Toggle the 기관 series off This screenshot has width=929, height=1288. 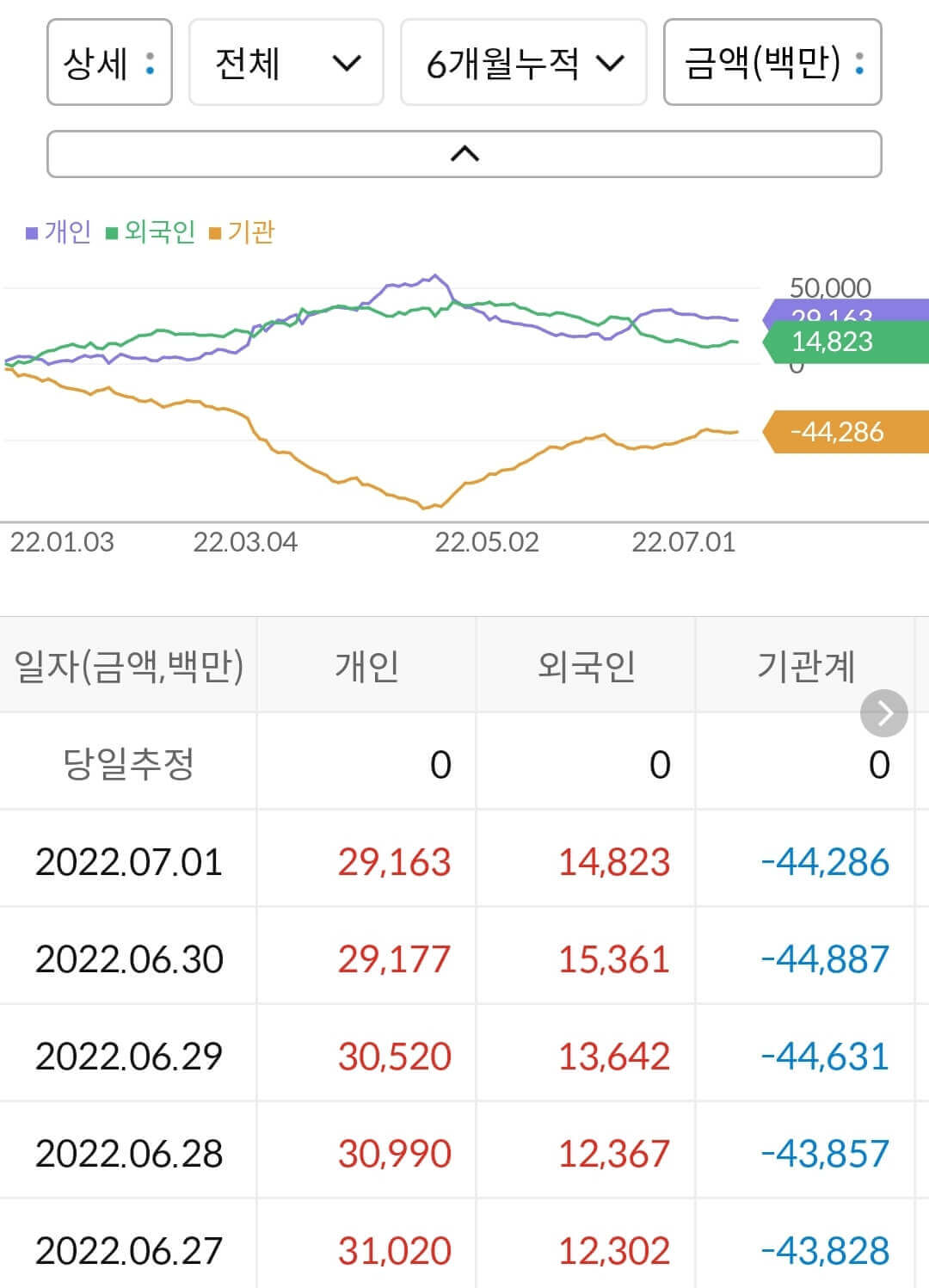click(246, 231)
